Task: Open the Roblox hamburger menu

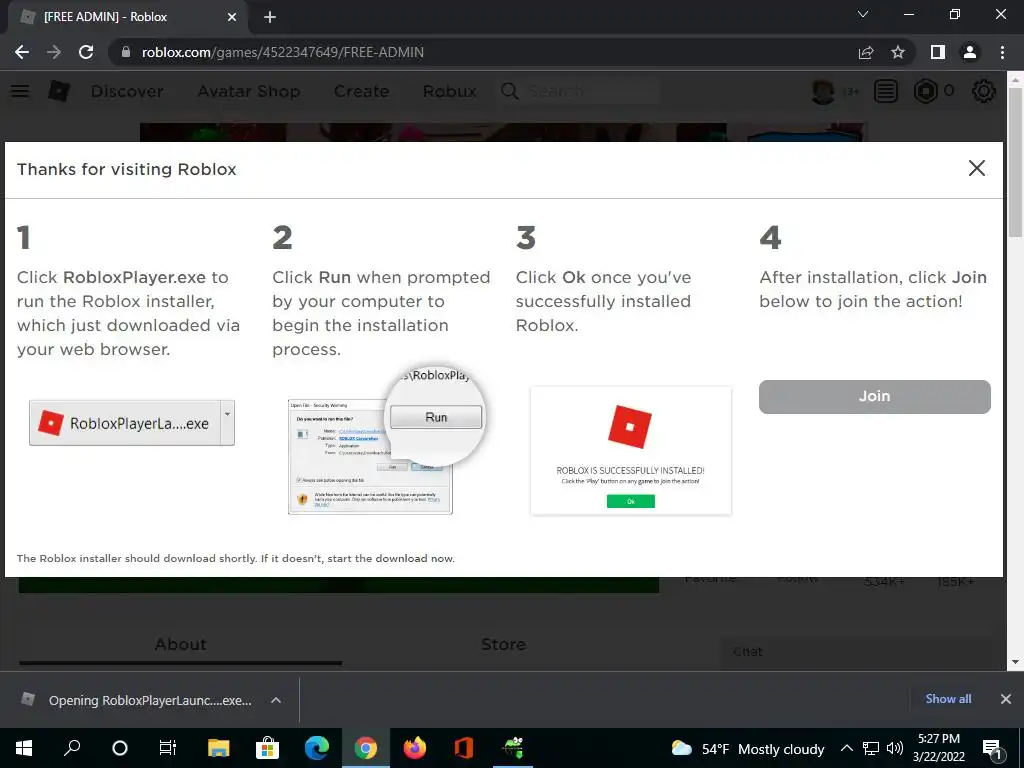Action: pos(20,91)
